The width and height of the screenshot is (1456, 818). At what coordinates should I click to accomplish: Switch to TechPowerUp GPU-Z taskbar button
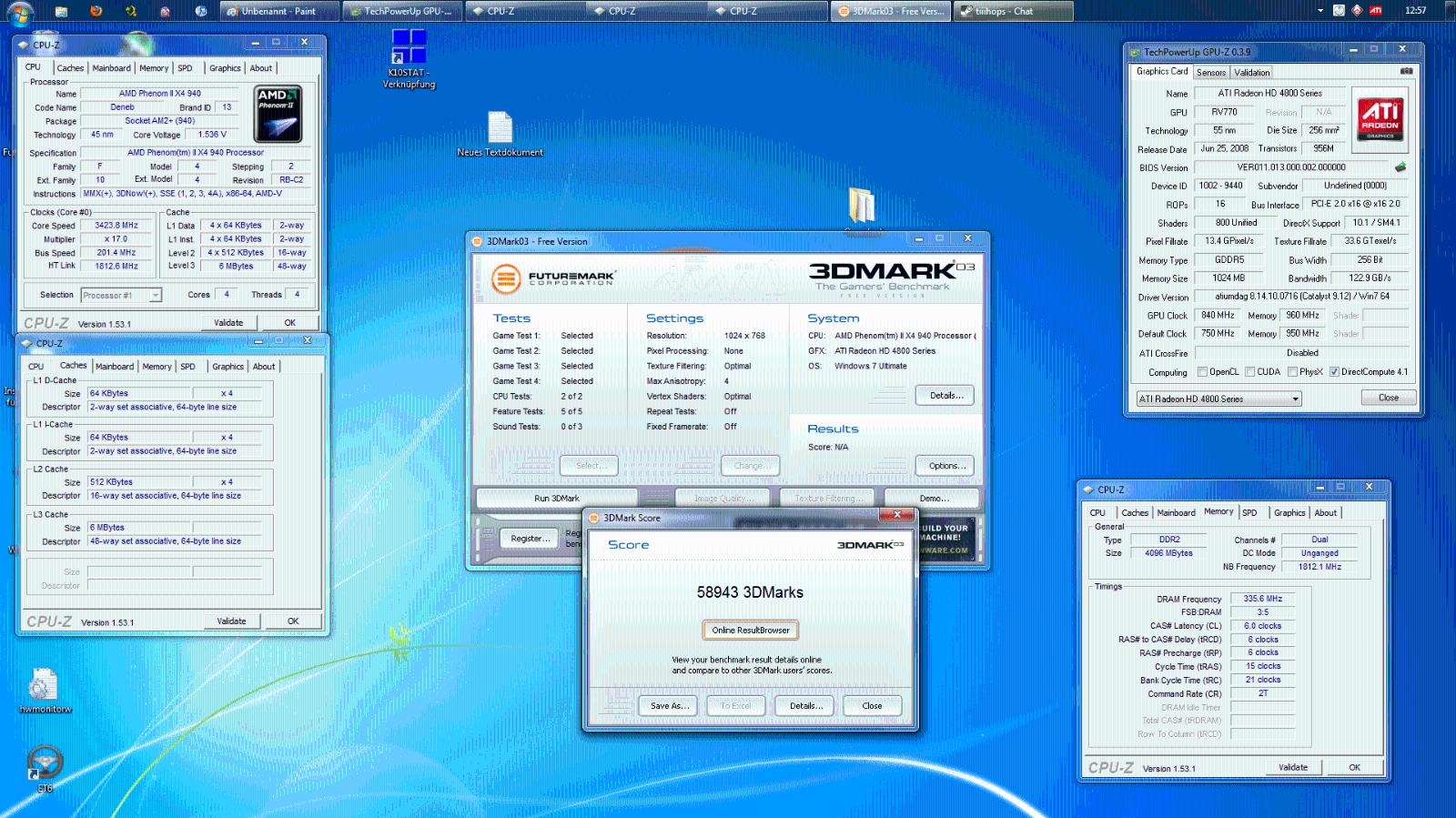click(402, 12)
